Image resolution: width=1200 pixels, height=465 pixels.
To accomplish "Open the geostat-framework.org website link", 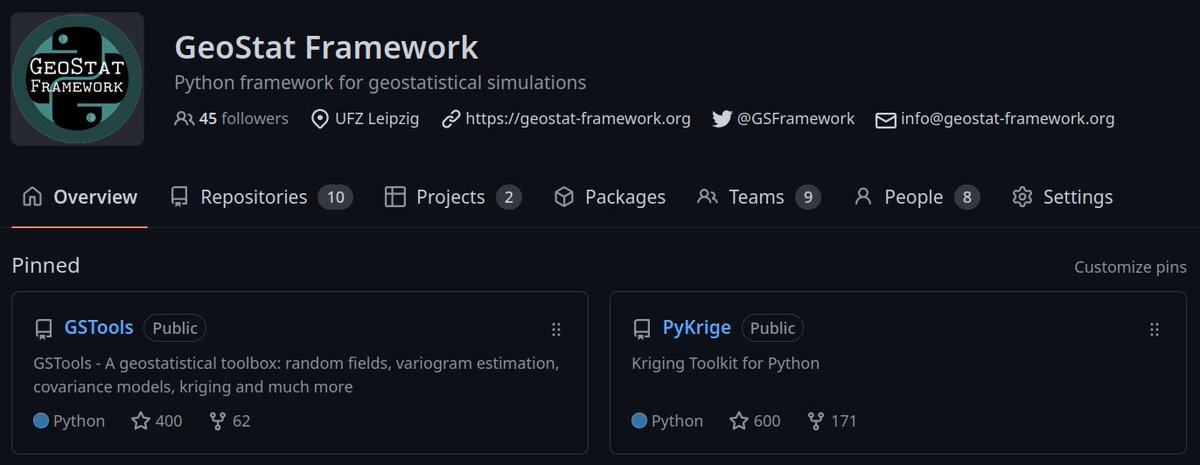I will click(578, 118).
